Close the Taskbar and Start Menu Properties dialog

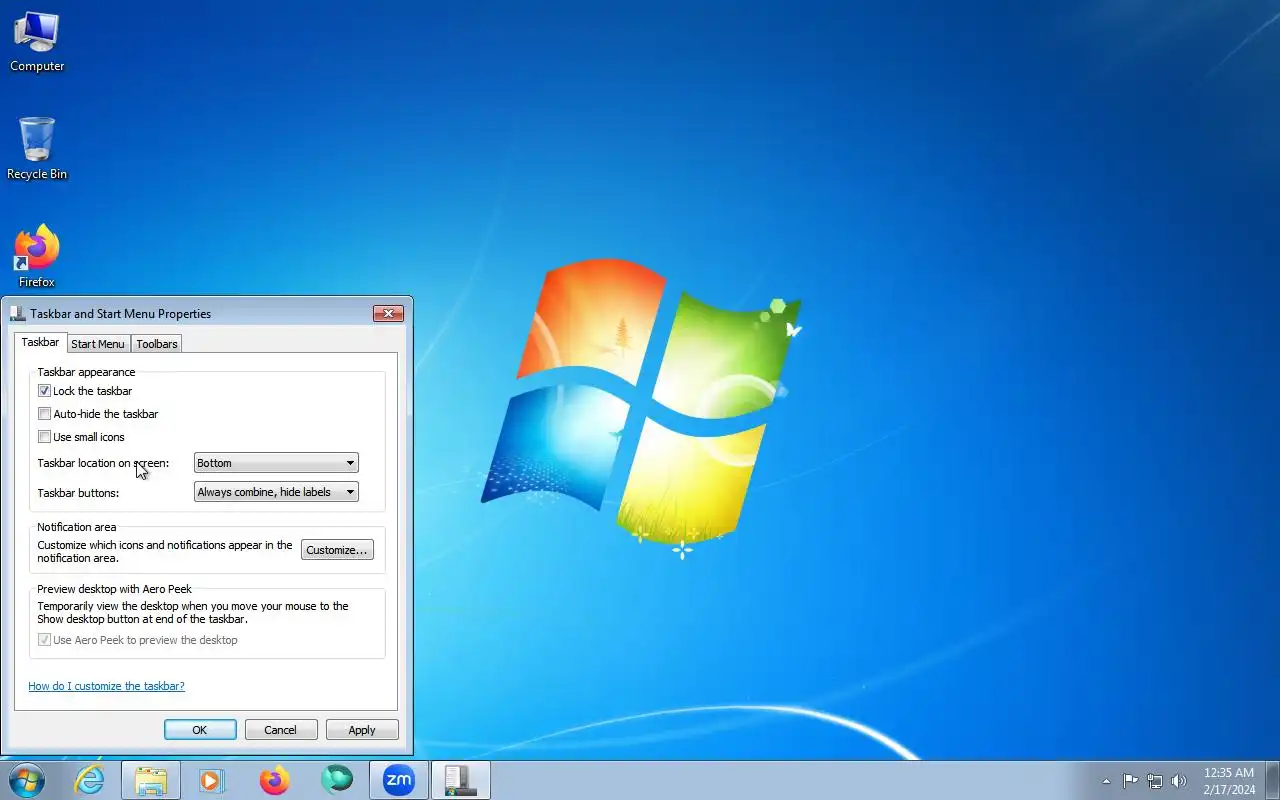pos(388,313)
